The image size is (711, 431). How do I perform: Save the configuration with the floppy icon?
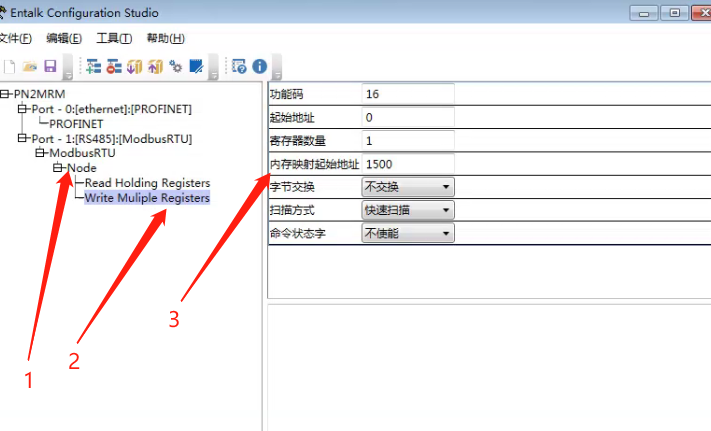tap(50, 67)
